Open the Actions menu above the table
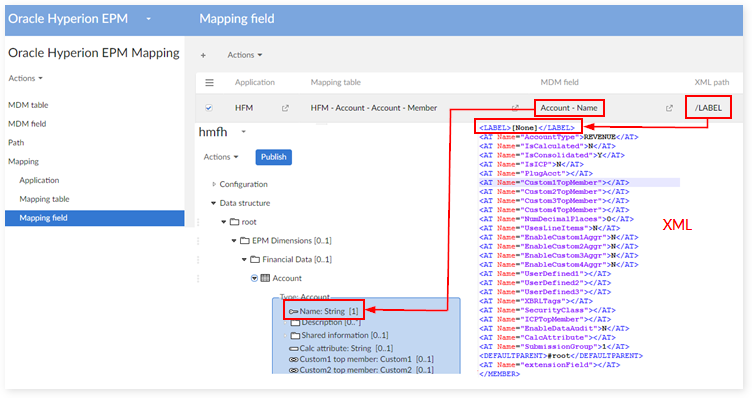Screen dimensions: 752x398 (245, 55)
